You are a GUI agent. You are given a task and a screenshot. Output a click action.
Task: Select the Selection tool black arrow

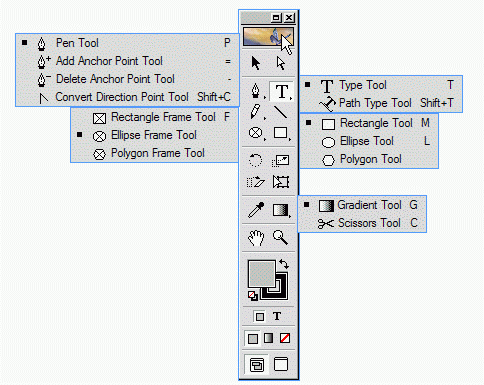tap(256, 63)
